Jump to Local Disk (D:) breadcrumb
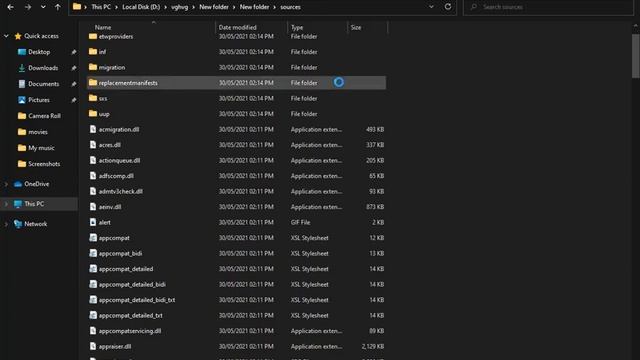Viewport: 640px width, 360px height. pos(141,7)
